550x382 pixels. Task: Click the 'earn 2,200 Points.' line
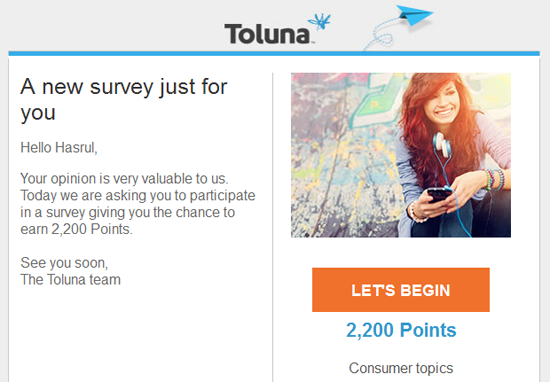[76, 229]
